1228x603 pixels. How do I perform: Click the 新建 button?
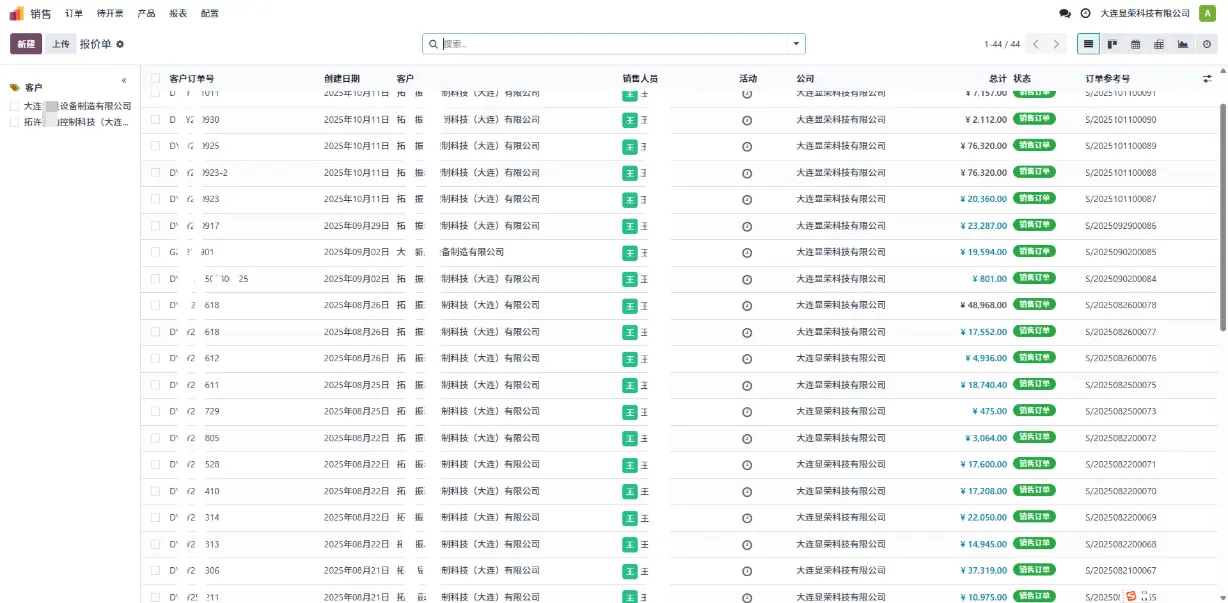(26, 44)
